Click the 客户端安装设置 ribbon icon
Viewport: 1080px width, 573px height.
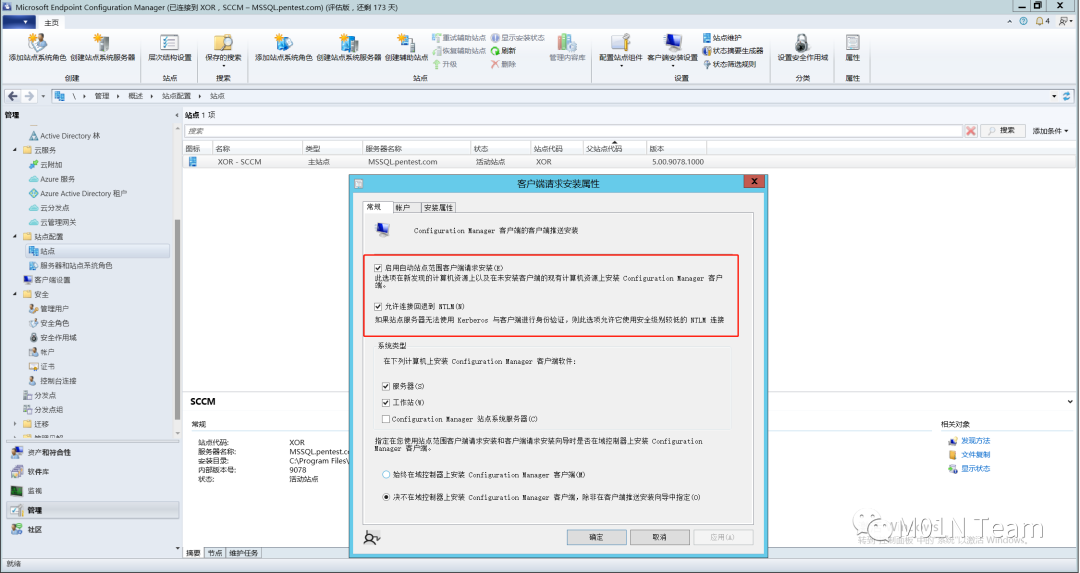tap(672, 43)
